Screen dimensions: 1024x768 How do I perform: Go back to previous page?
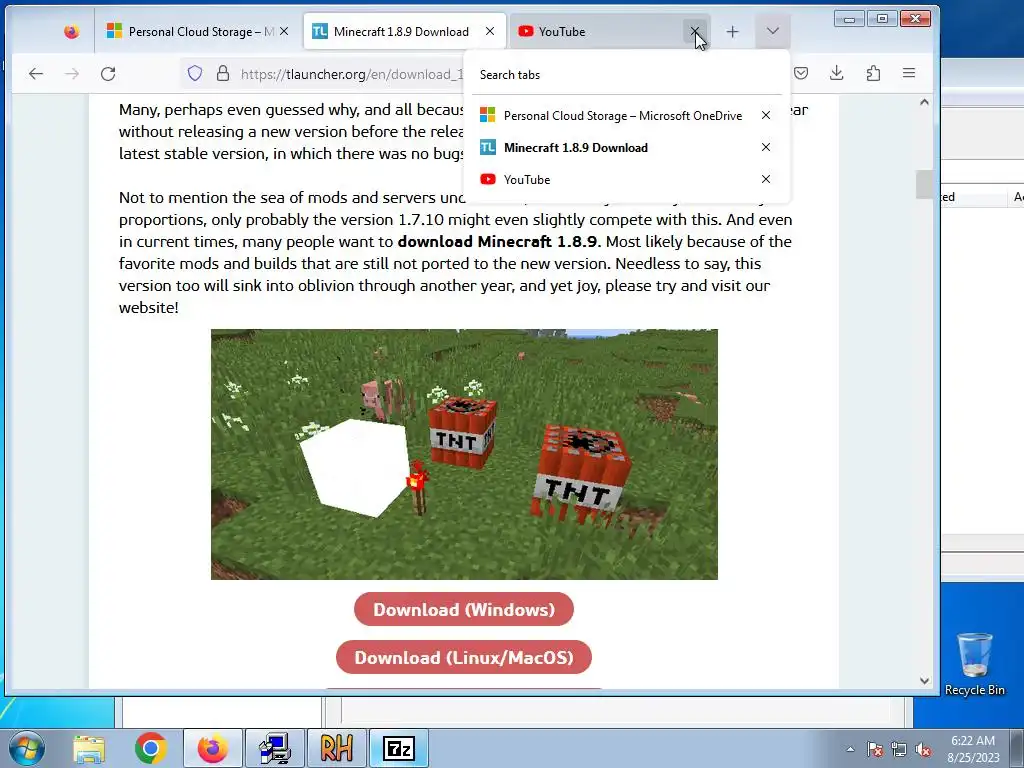click(36, 74)
